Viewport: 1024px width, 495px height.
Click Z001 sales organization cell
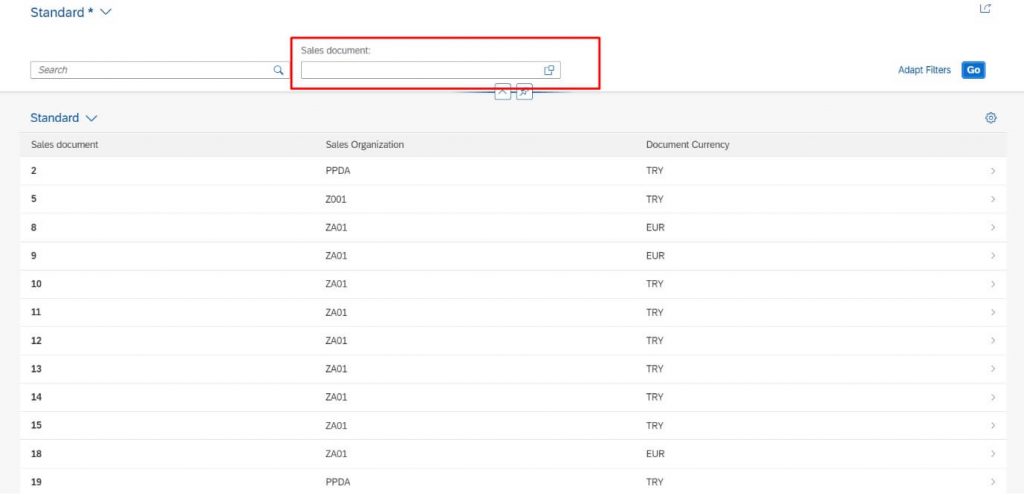tap(336, 199)
